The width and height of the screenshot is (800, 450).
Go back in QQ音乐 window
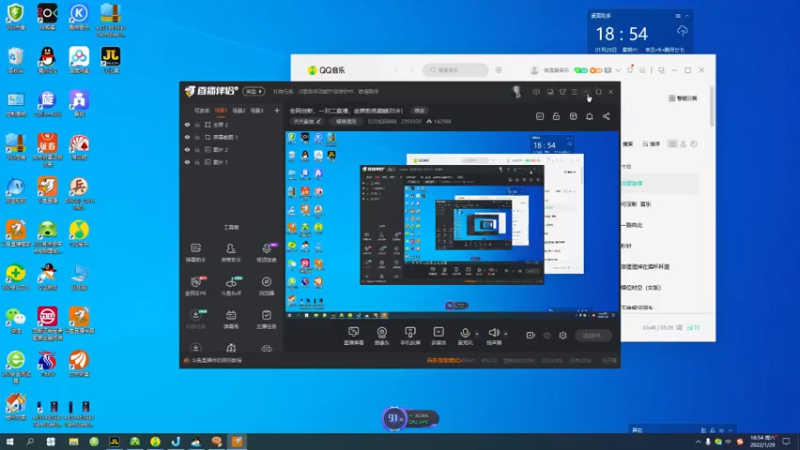(396, 70)
